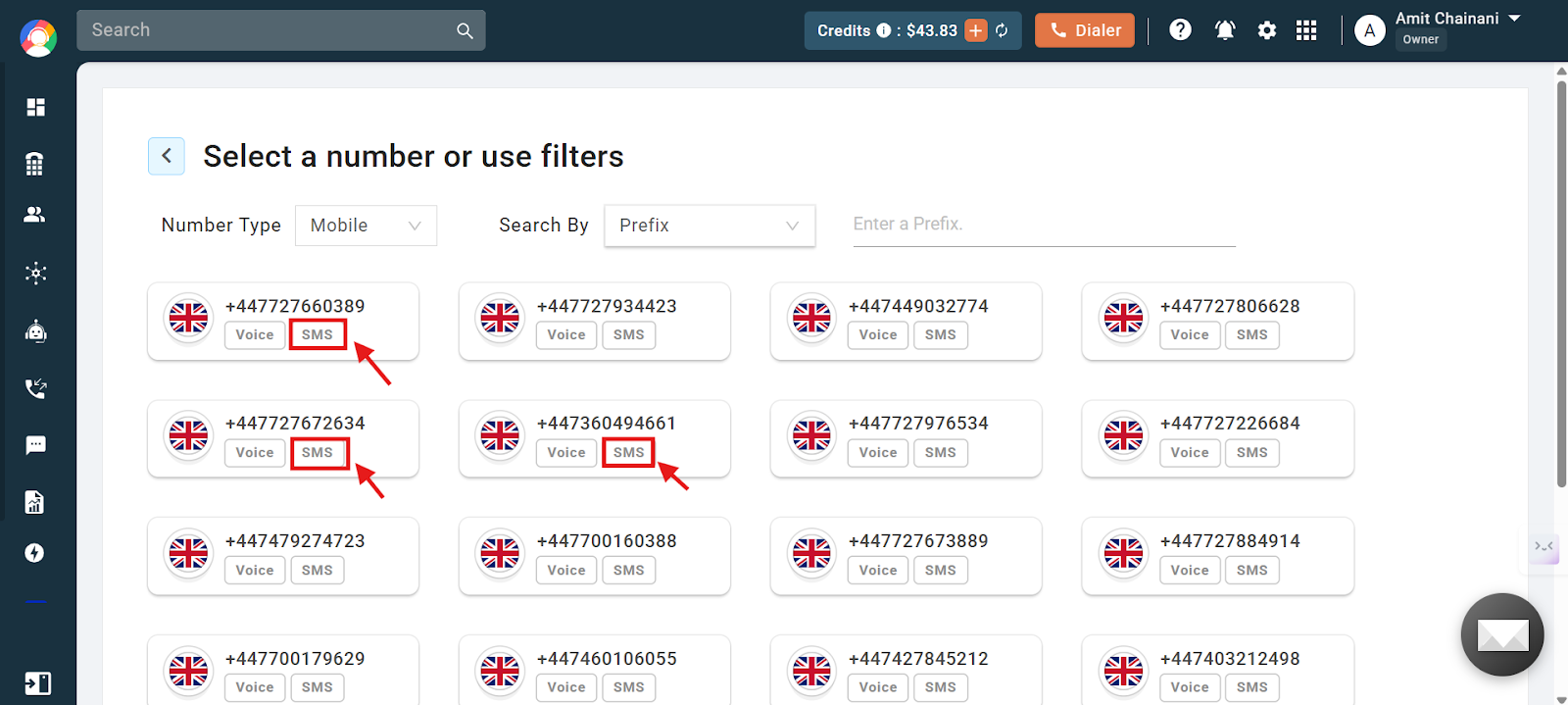The image size is (1568, 705).
Task: Click the Credits $43.83 label
Action: [x=887, y=30]
